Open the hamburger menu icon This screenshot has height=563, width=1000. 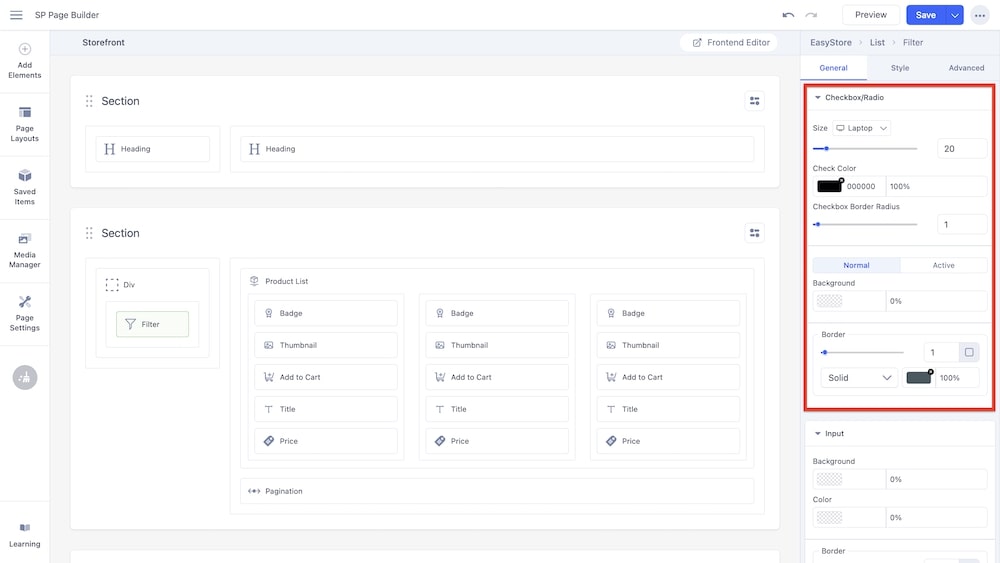tap(16, 15)
